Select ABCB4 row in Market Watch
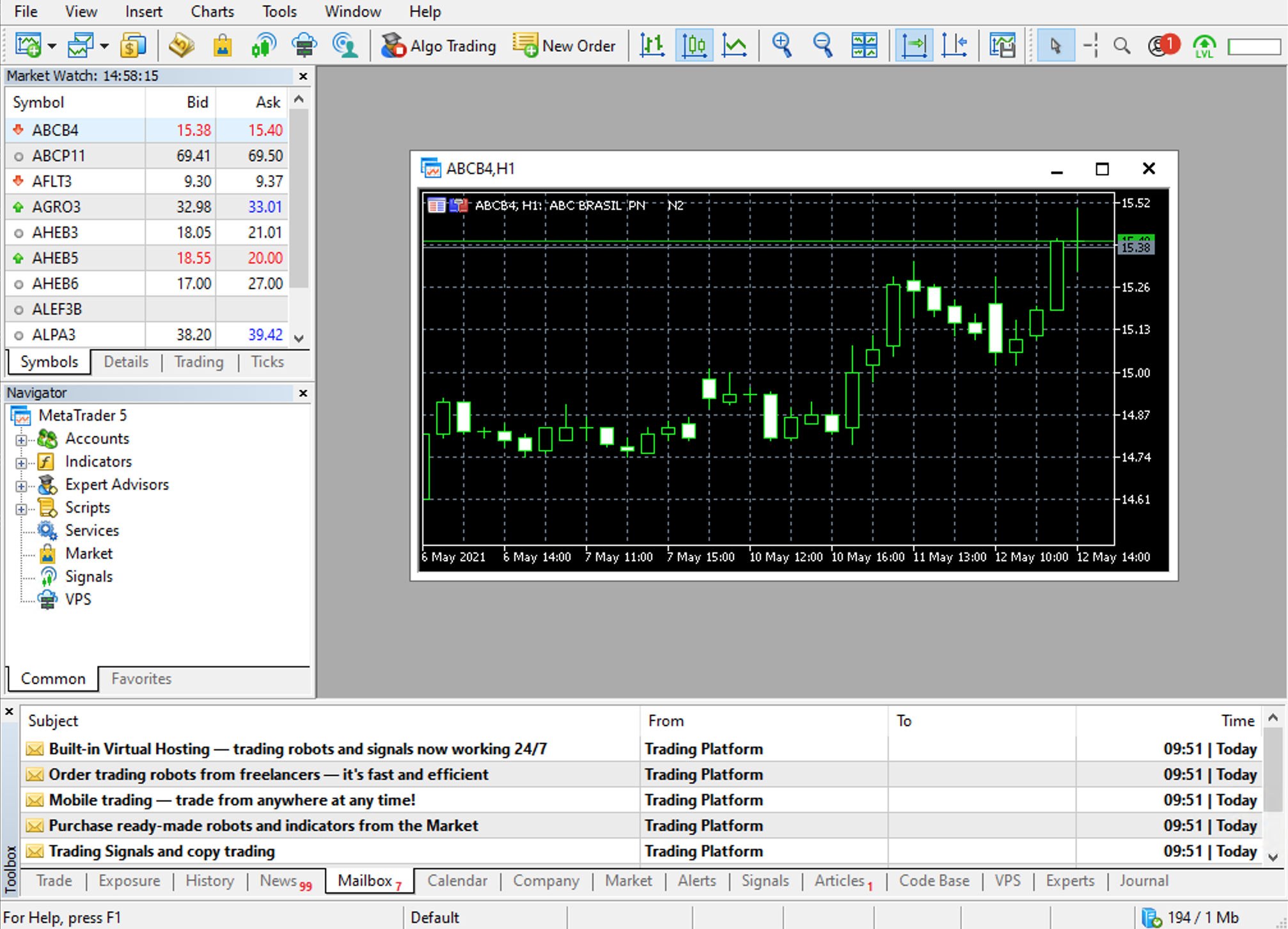1288x929 pixels. coord(146,130)
